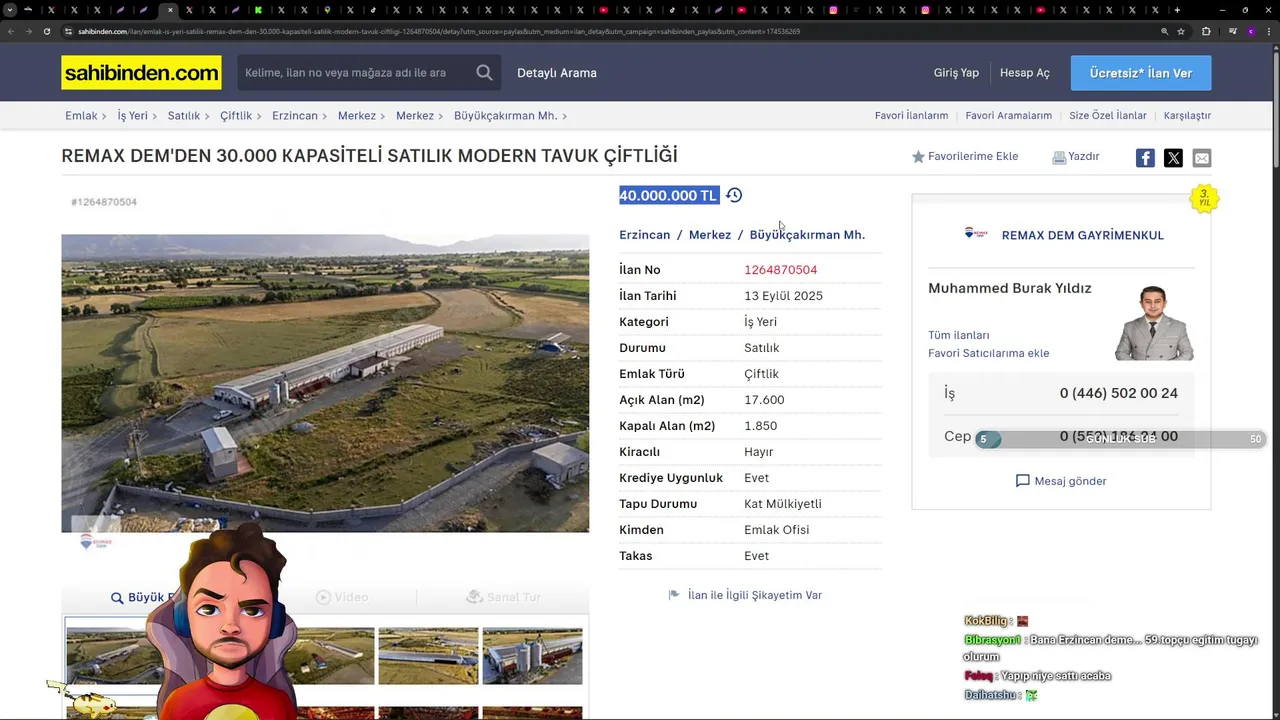This screenshot has height=720, width=1280.
Task: Open Favori İlanlarım
Action: click(x=911, y=116)
